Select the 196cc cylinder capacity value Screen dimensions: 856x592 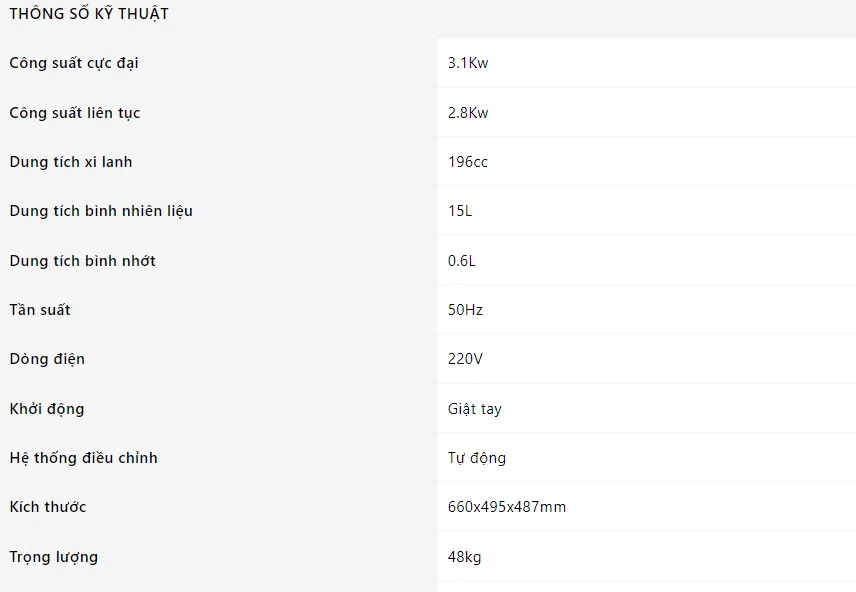468,162
